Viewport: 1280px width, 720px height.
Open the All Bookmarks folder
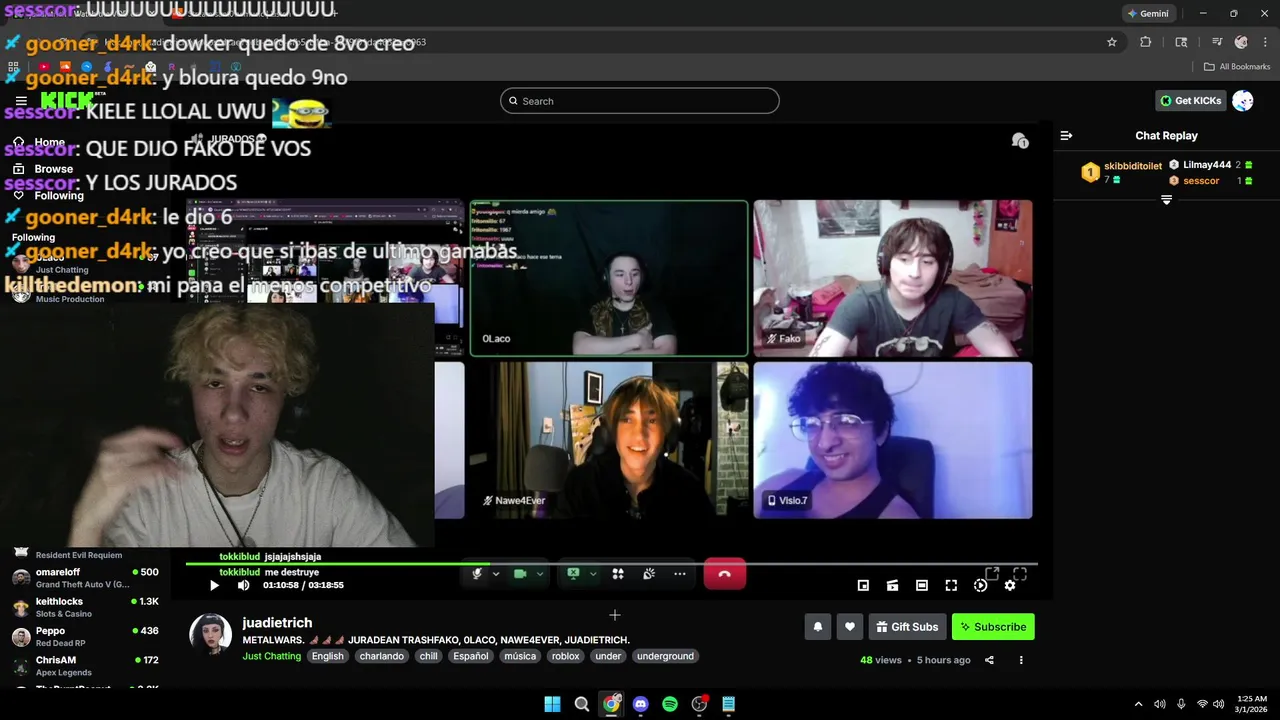(1237, 67)
